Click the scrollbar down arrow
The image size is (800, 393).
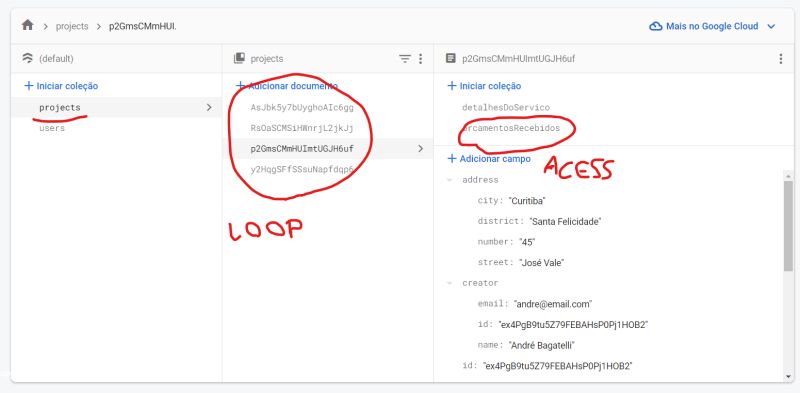coord(788,377)
